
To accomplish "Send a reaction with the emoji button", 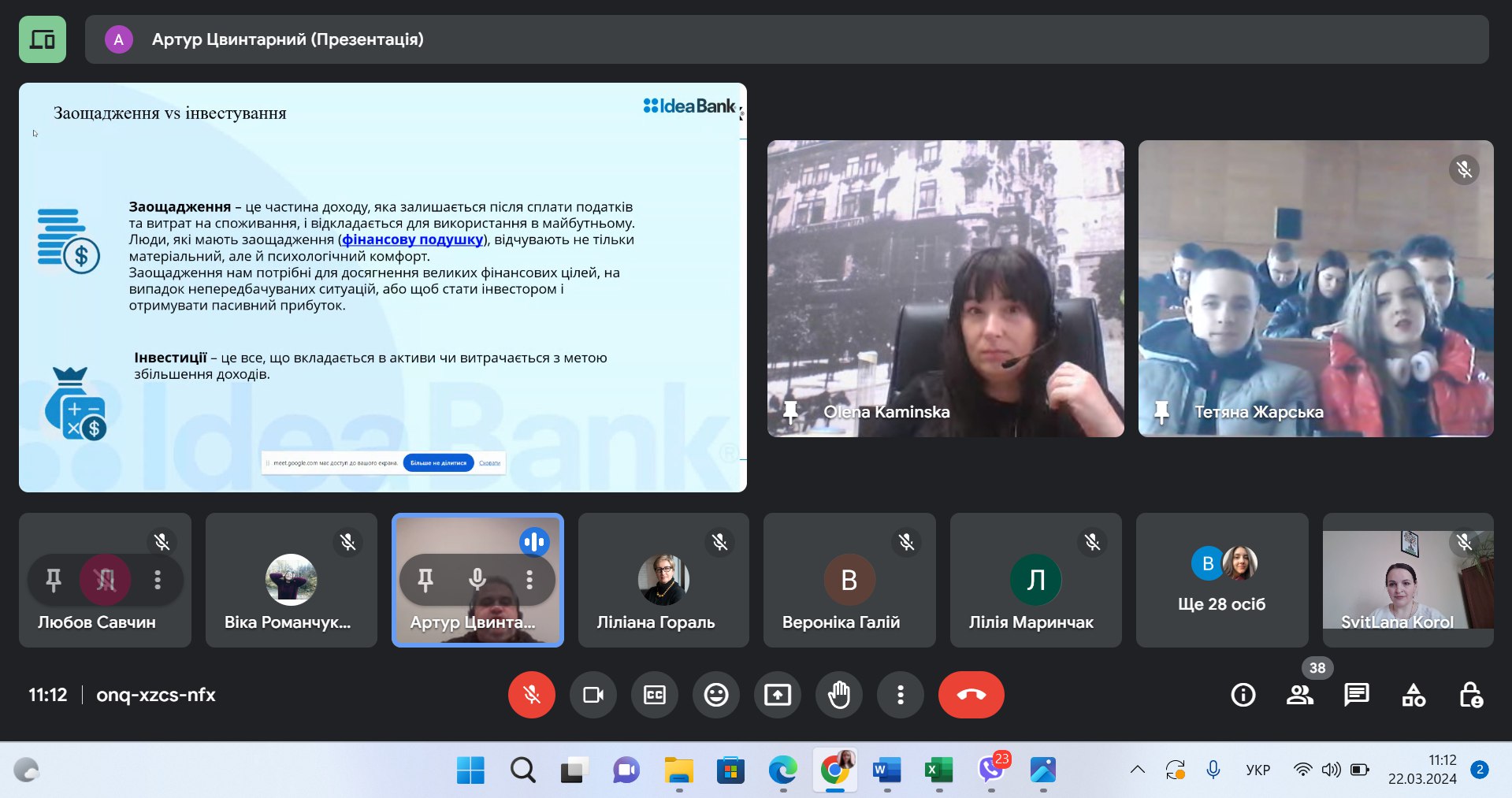I will click(715, 695).
